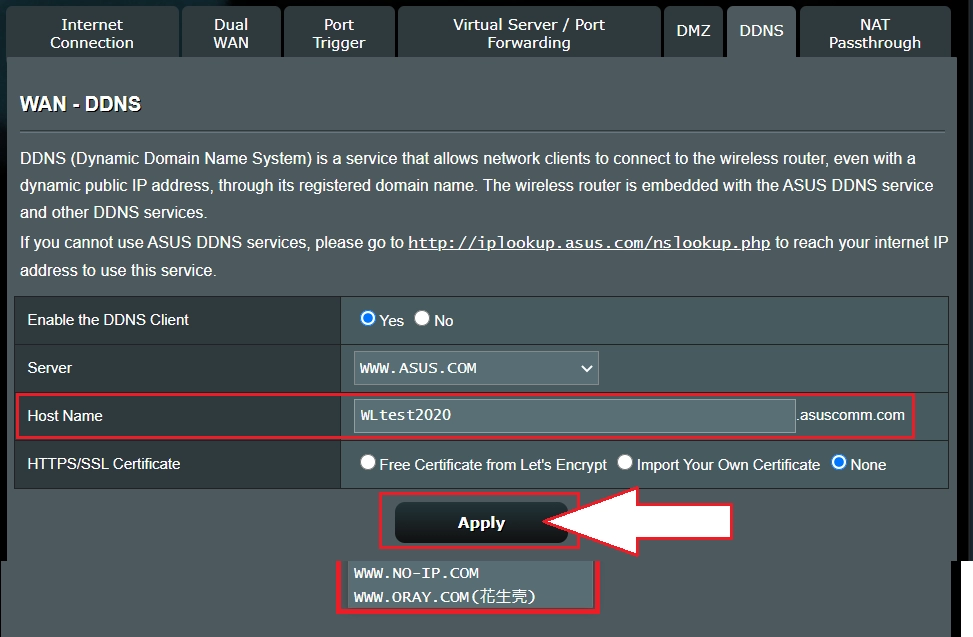Viewport: 973px width, 637px height.
Task: Enable the DDNS Client by selecting Yes
Action: tap(367, 320)
